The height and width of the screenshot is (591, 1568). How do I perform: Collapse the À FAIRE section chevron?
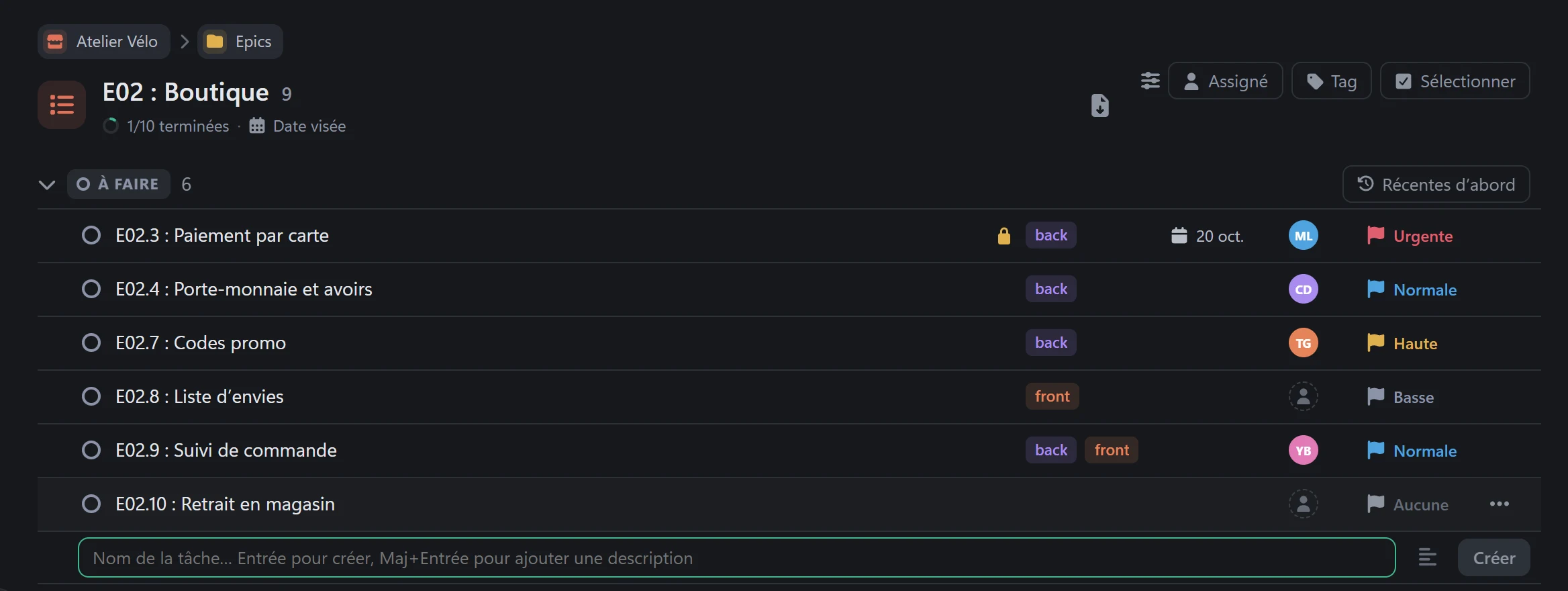(x=47, y=185)
